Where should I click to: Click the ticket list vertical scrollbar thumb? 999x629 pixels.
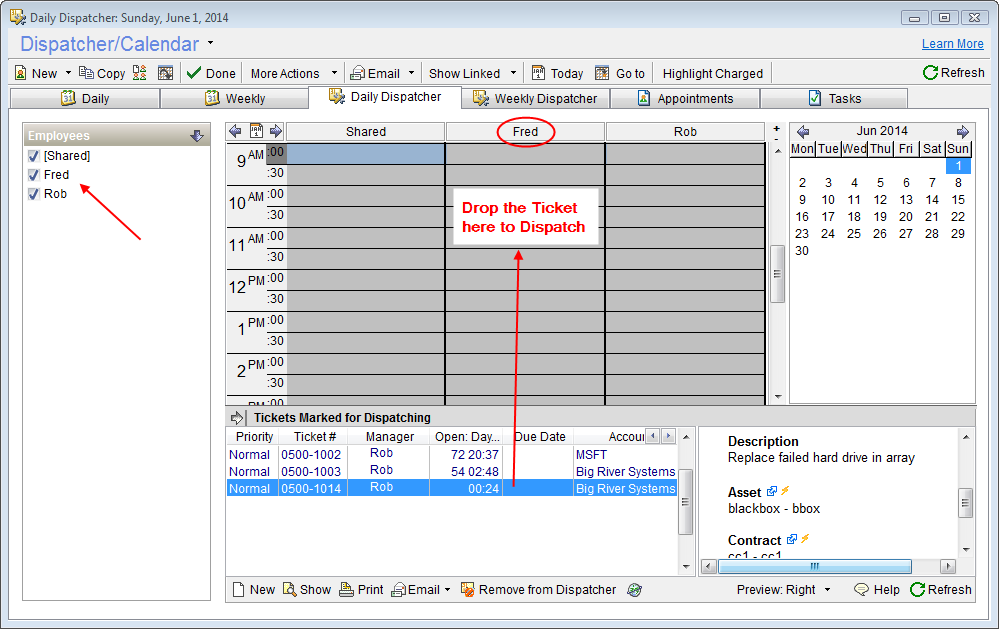coord(686,502)
